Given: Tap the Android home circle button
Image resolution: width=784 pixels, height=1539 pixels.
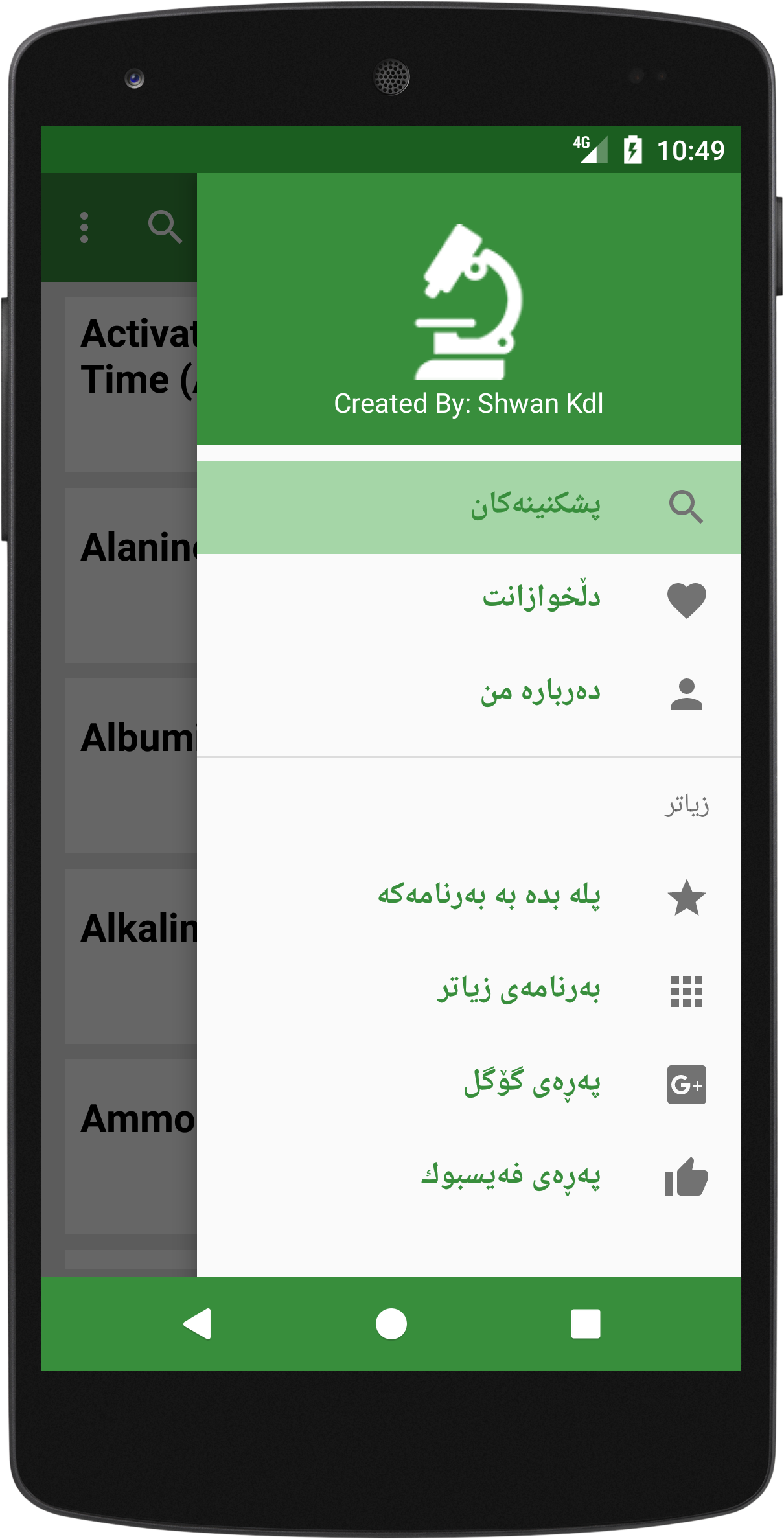Looking at the screenshot, I should [x=391, y=1324].
